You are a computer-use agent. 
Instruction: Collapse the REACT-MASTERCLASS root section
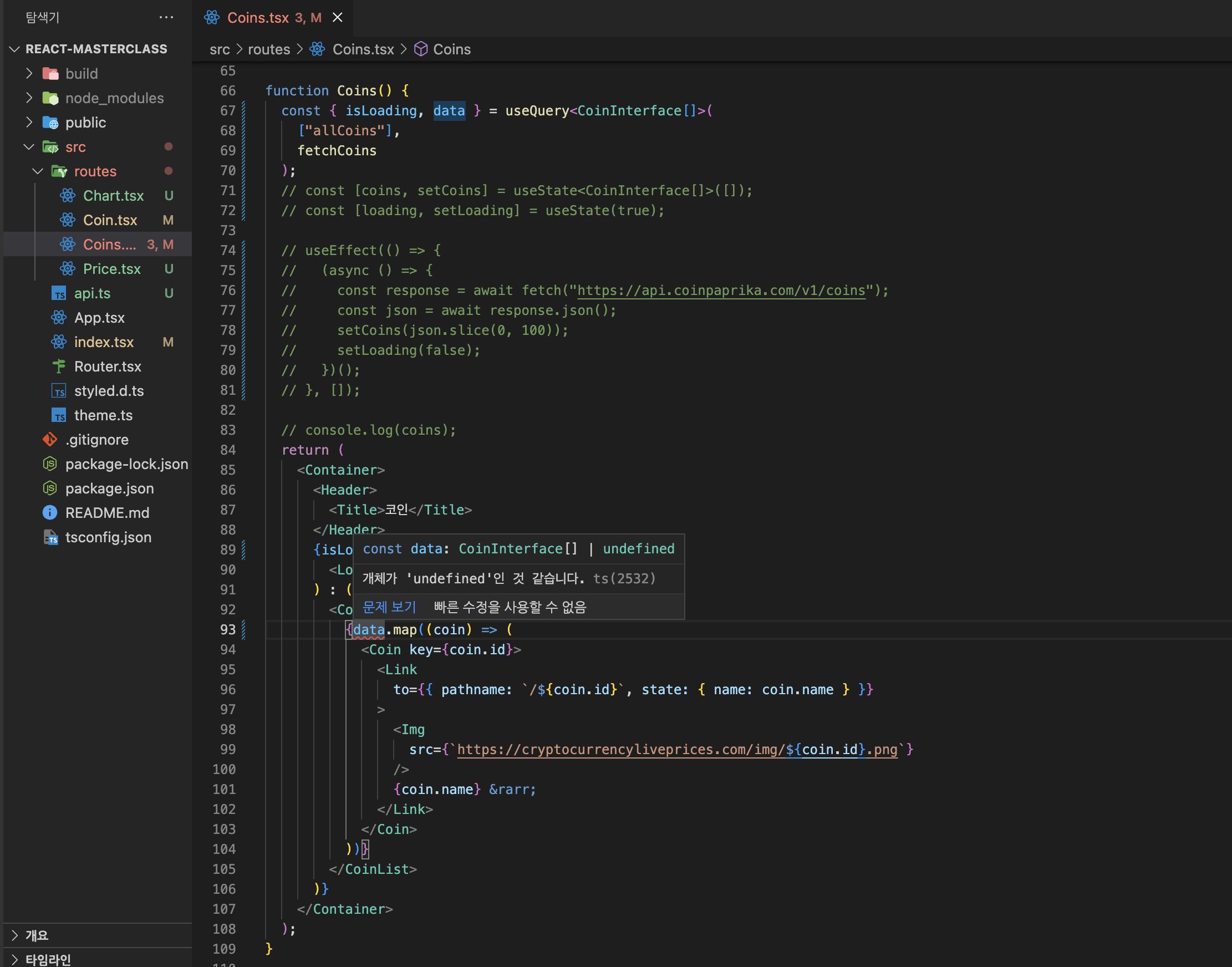pyautogui.click(x=16, y=49)
